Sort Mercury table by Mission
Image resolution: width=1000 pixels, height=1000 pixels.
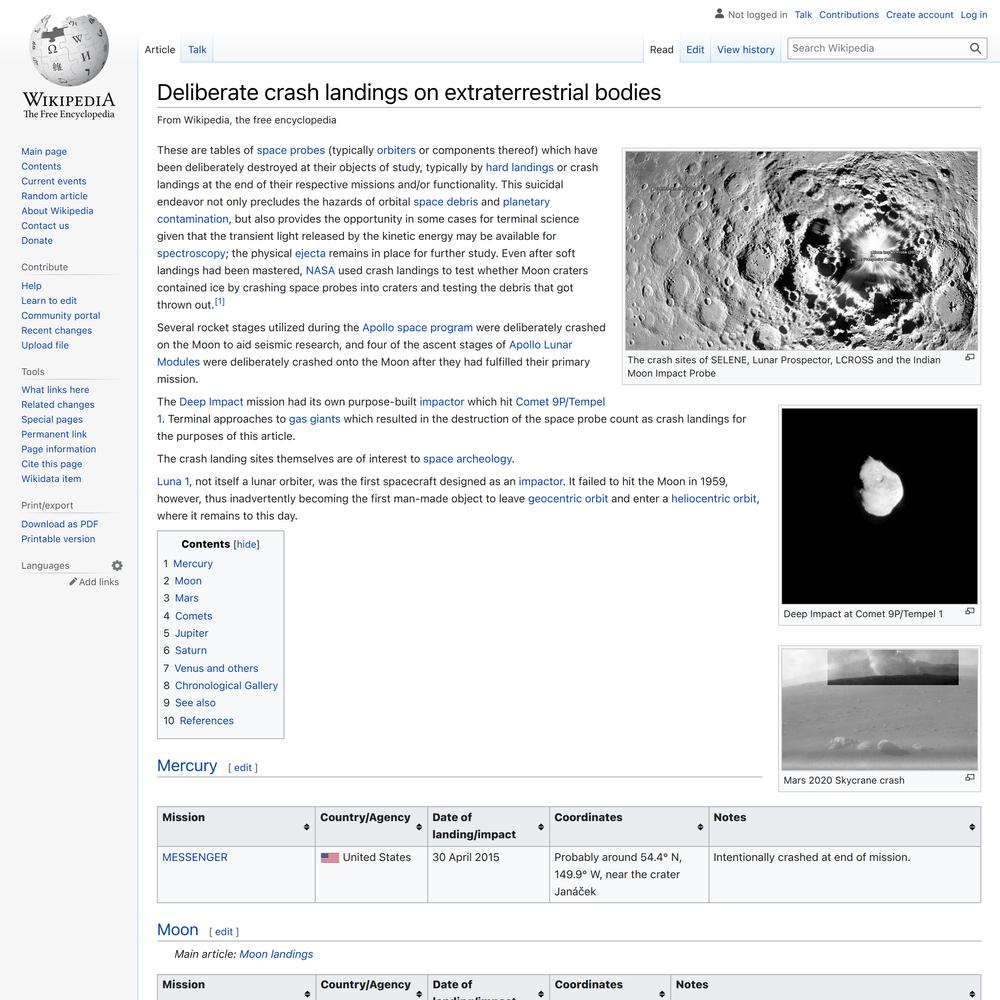306,827
